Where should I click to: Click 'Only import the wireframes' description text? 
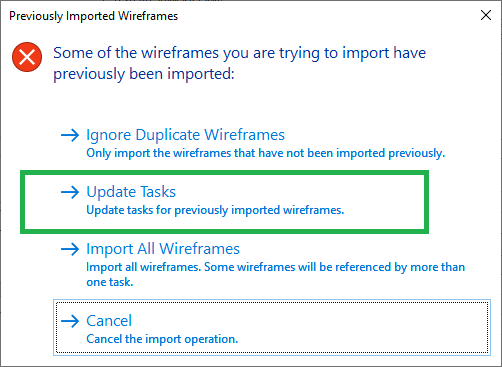pos(266,153)
